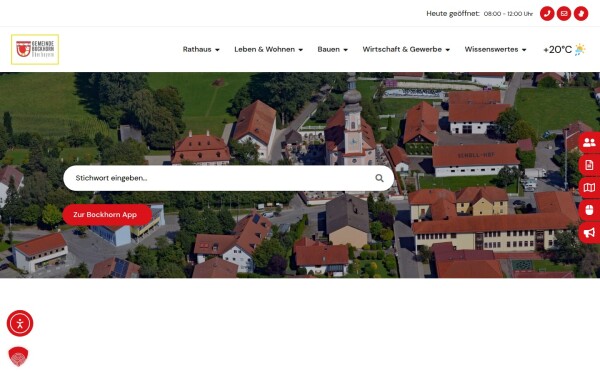
Task: Open the Gemeinde Bockhorn logo homepage
Action: tap(35, 49)
